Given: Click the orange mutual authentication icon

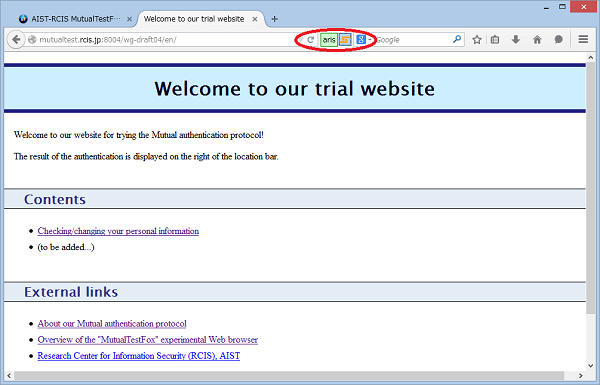Looking at the screenshot, I should pyautogui.click(x=345, y=39).
